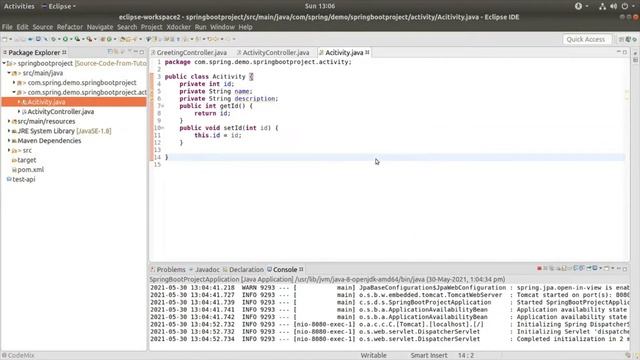Click the External Tools run icon
640x360 pixels.
tap(89, 39)
